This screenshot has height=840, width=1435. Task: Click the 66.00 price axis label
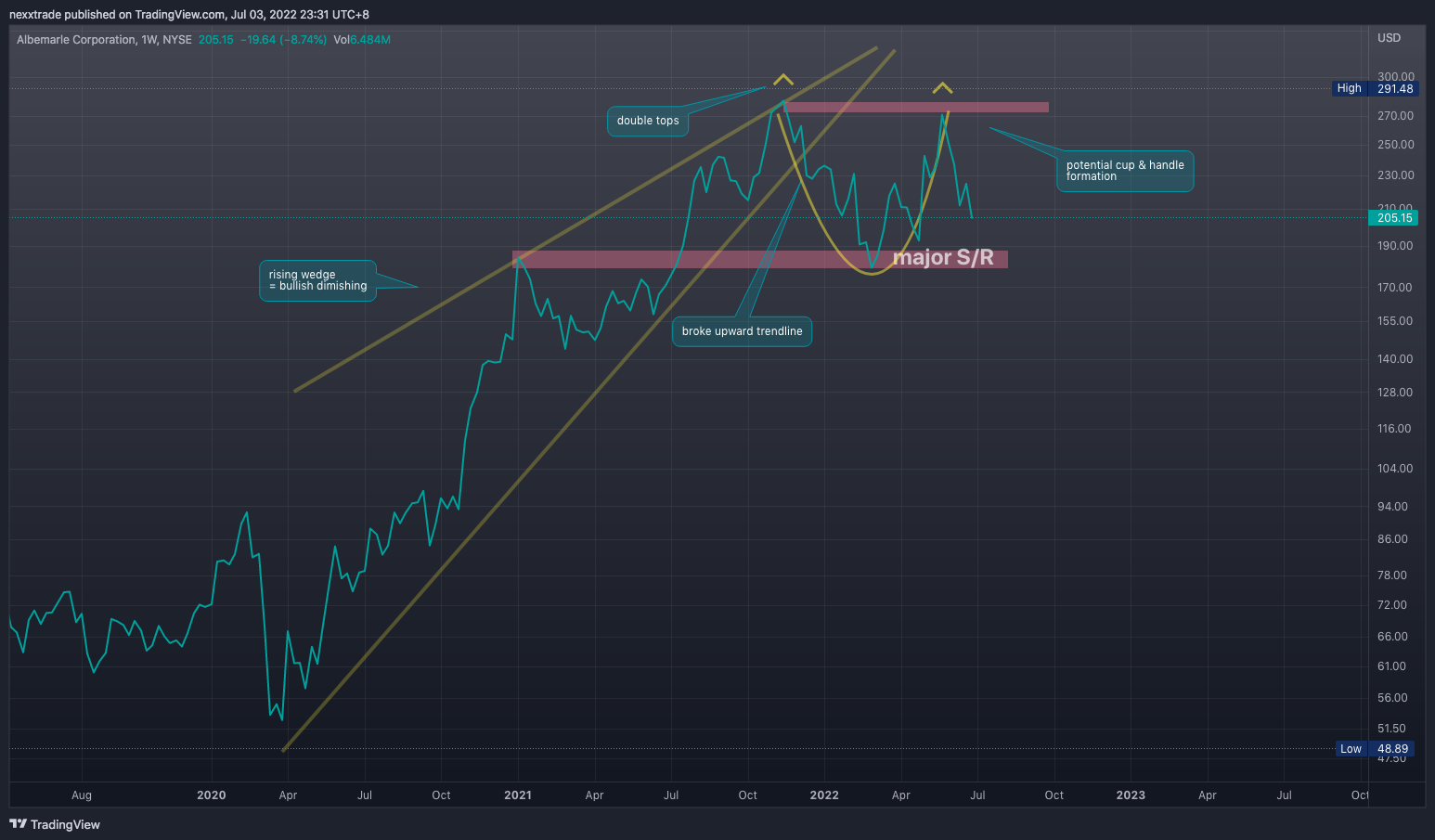tap(1392, 637)
